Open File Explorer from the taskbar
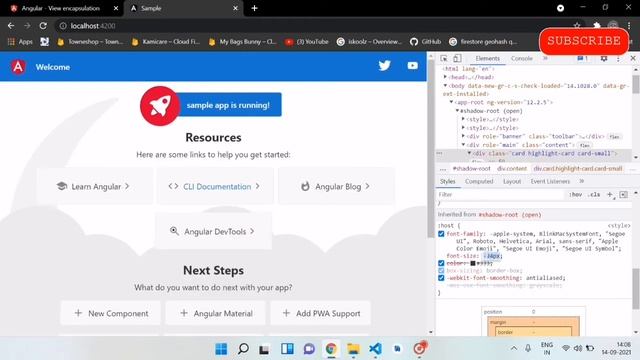Viewport: 640px width, 360px height. click(353, 349)
